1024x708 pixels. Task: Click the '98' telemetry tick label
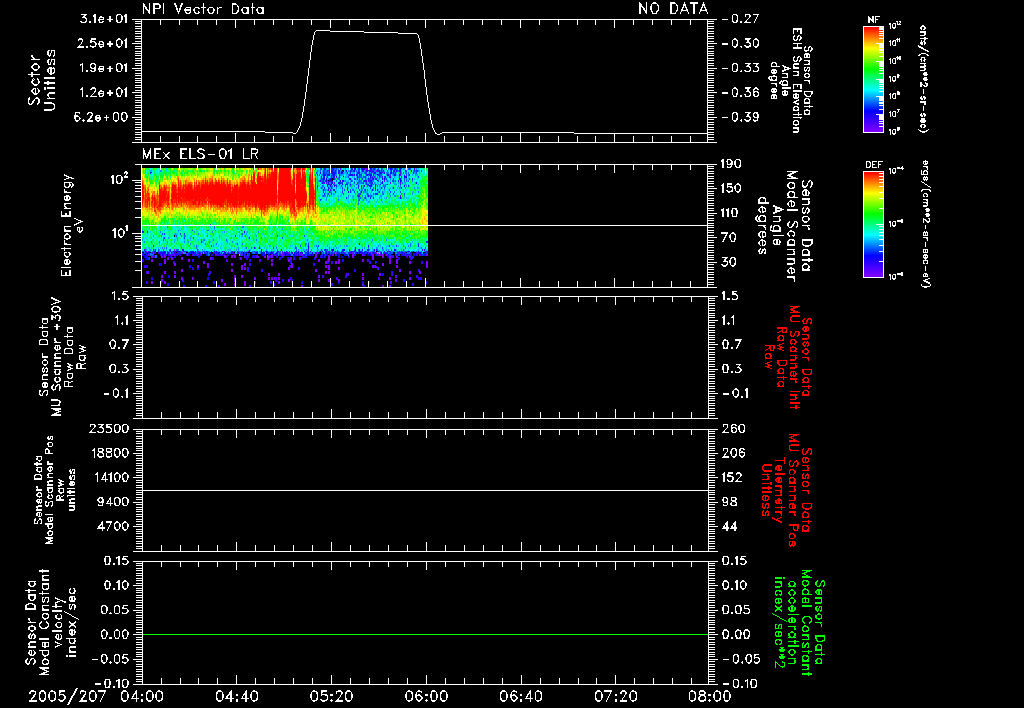click(729, 502)
